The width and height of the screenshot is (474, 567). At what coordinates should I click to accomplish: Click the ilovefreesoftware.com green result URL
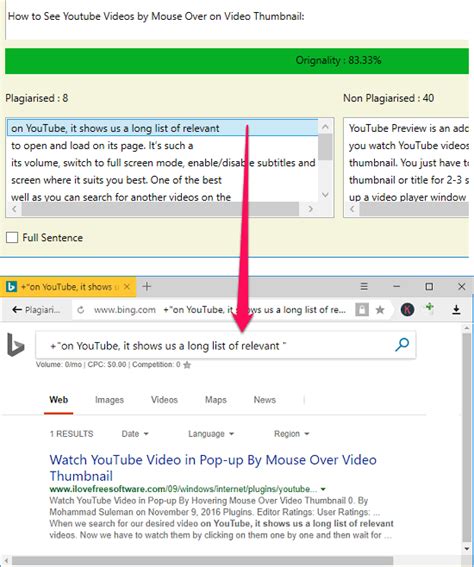183,489
